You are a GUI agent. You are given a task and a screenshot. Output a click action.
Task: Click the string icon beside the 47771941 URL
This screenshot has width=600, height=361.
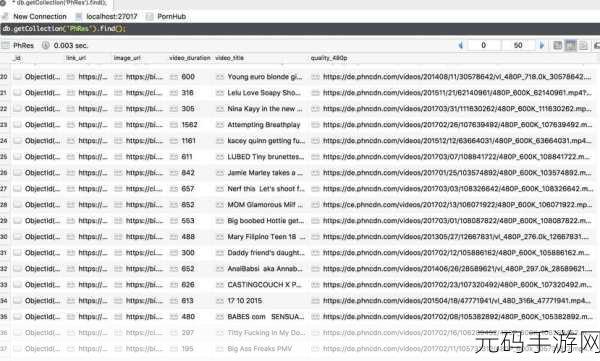click(x=315, y=301)
